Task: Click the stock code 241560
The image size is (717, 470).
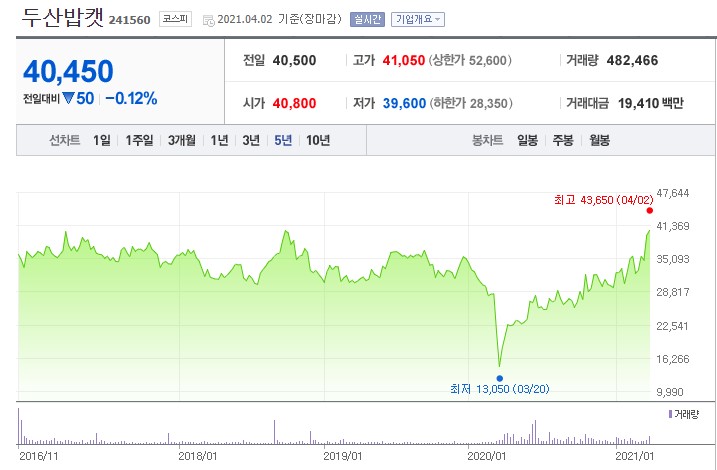Action: coord(129,20)
